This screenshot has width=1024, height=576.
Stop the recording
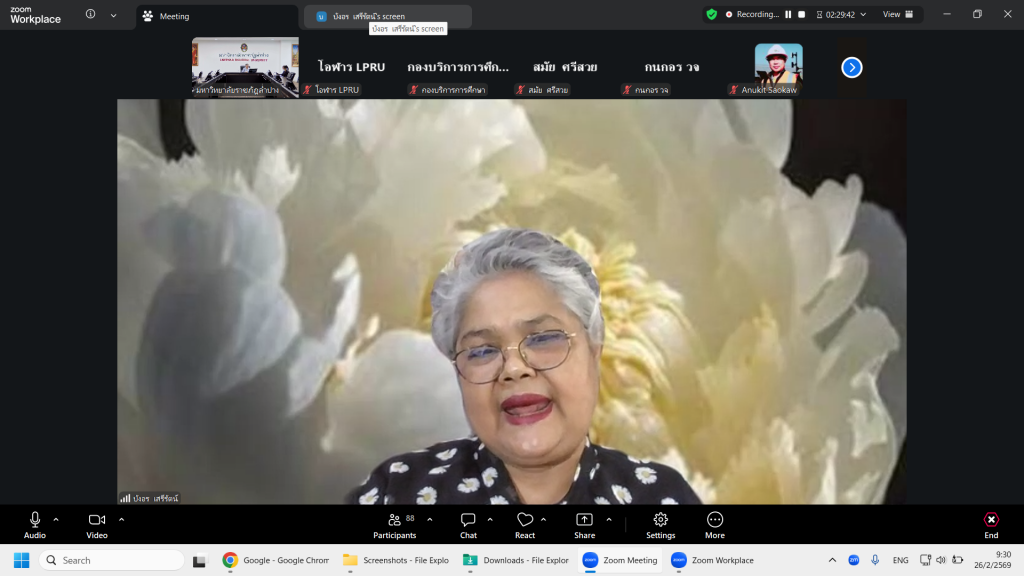801,15
